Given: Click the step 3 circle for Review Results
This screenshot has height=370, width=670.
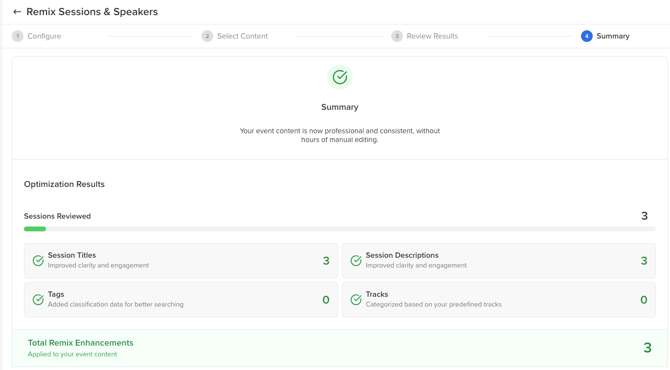Looking at the screenshot, I should coord(397,36).
